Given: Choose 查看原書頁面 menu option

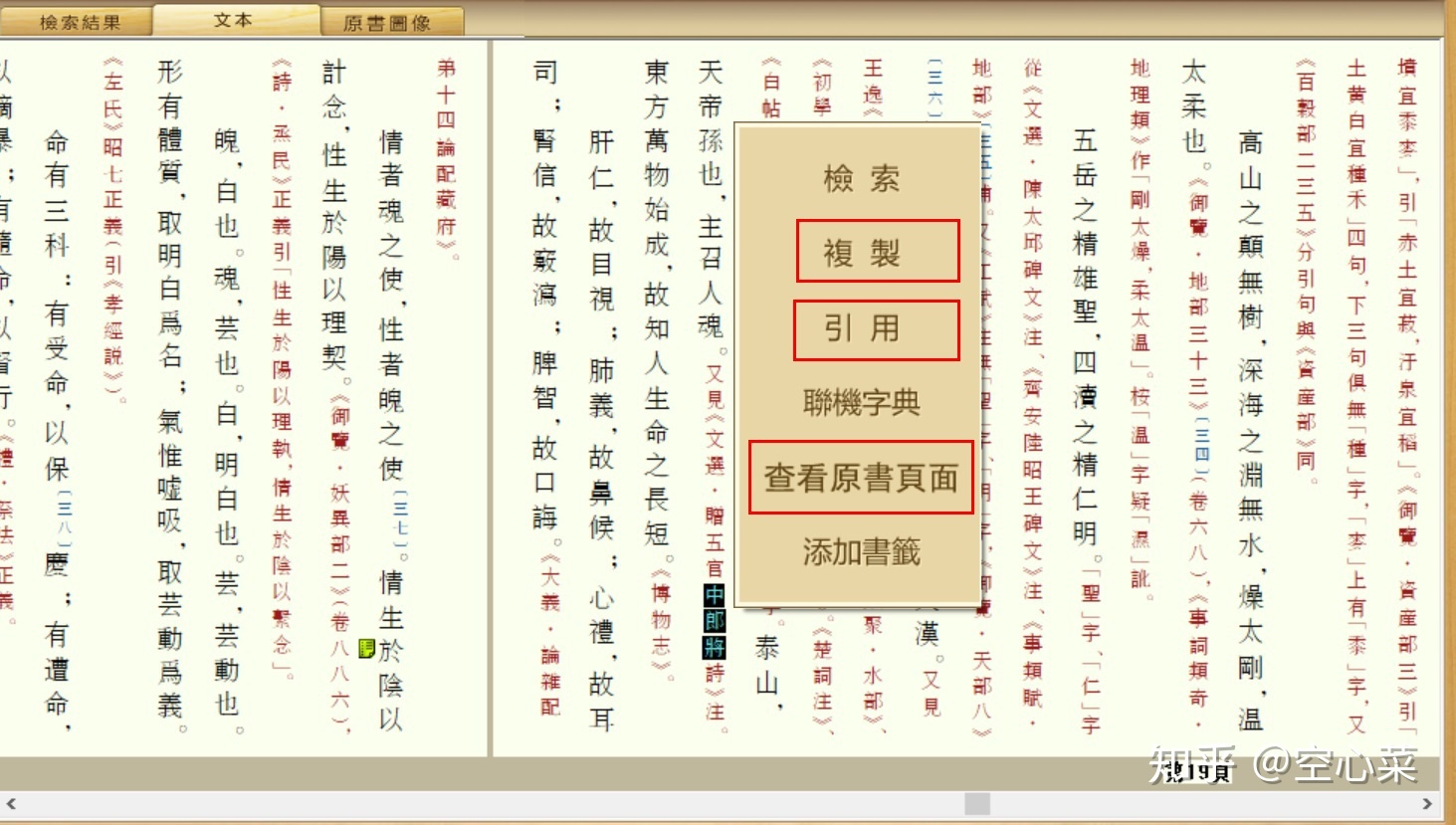Looking at the screenshot, I should click(x=861, y=478).
